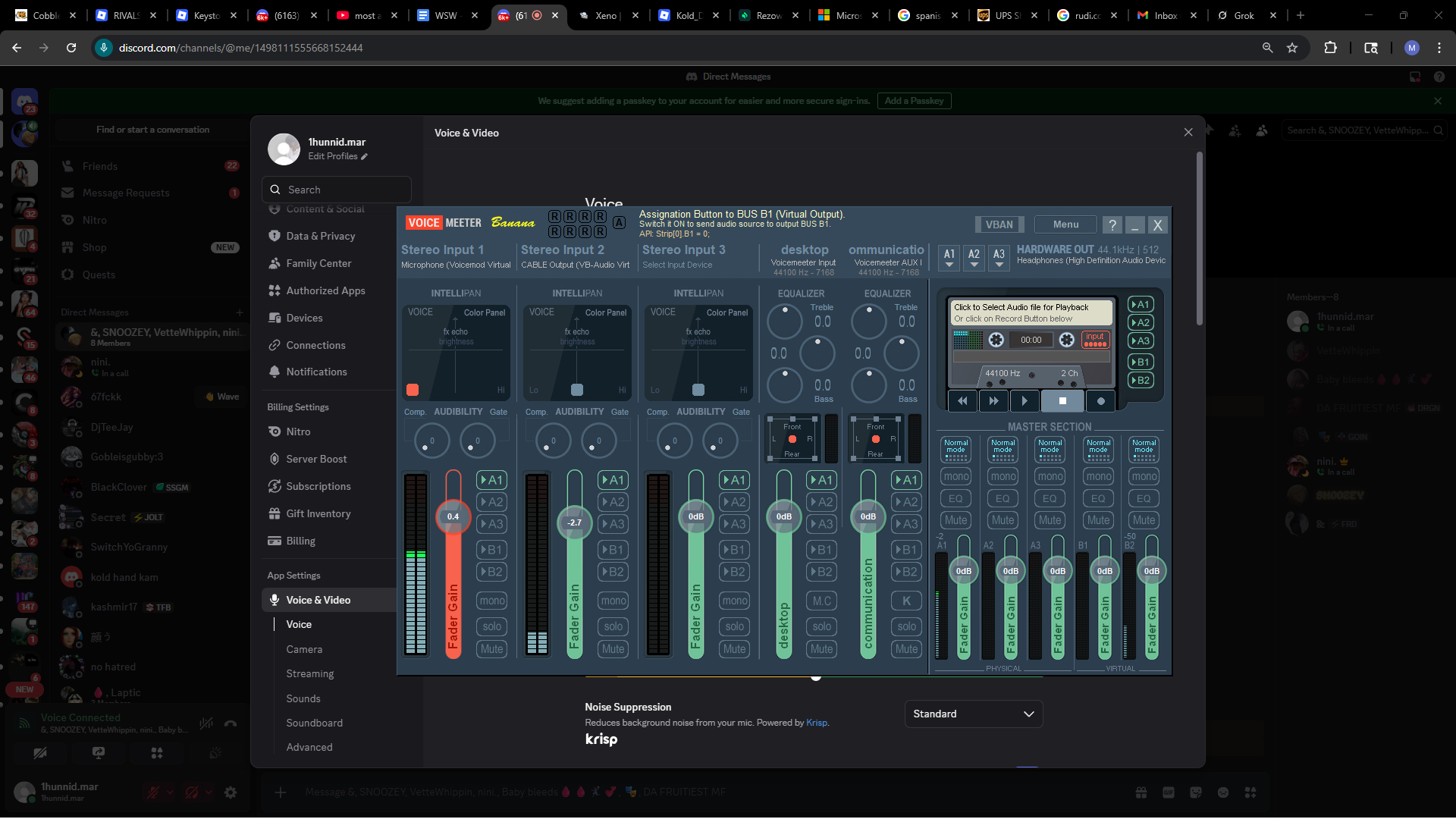The height and width of the screenshot is (819, 1456).
Task: Open A3 hardware out device dropdown
Action: tap(999, 258)
